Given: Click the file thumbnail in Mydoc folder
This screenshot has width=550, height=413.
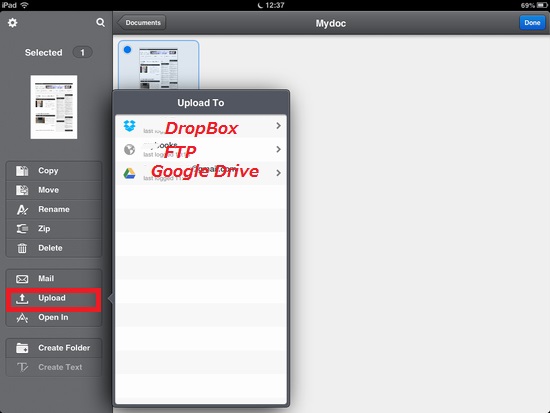Looking at the screenshot, I should pos(159,68).
